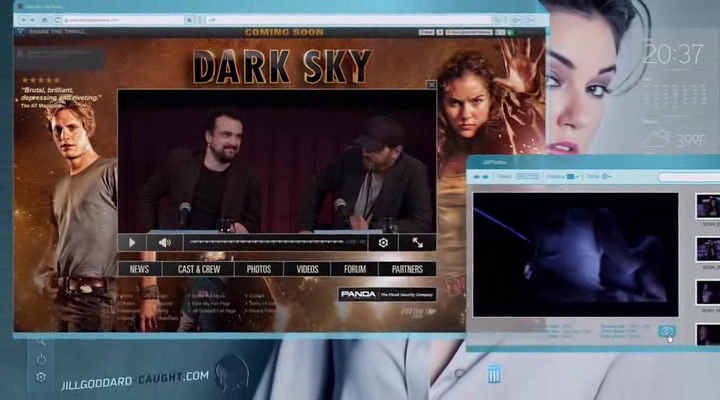Image resolution: width=720 pixels, height=400 pixels.
Task: Click the Panda Cloud Security banner
Action: coord(386,294)
